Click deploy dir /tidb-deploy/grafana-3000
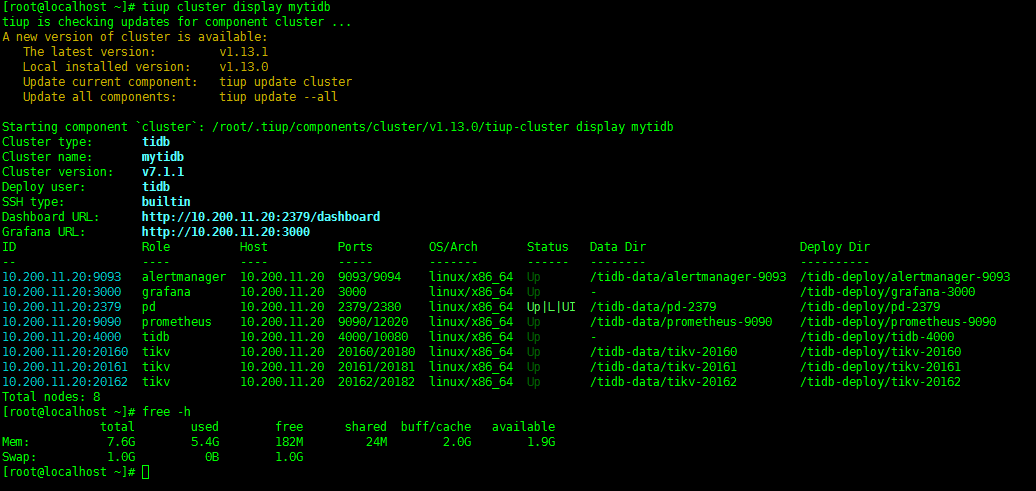This screenshot has height=491, width=1036. pyautogui.click(x=887, y=291)
